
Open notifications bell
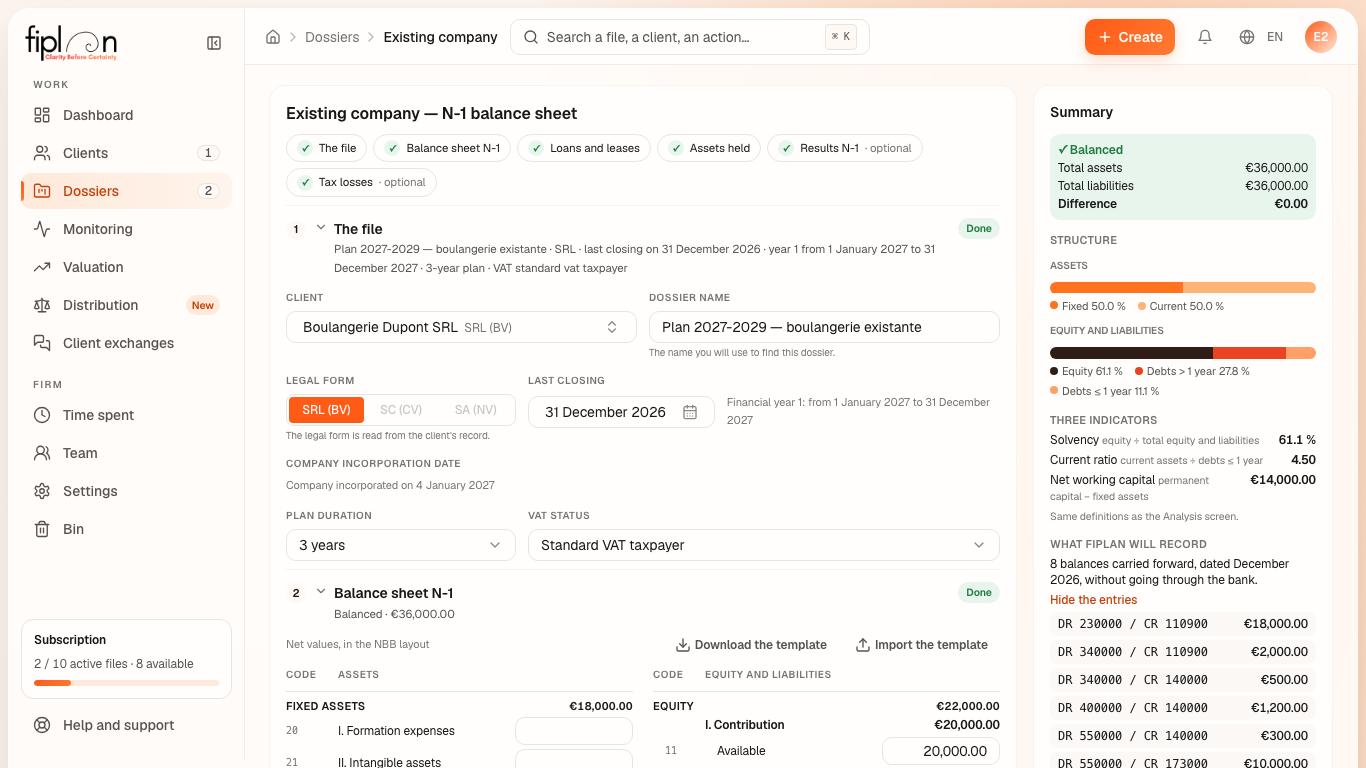coord(1205,37)
